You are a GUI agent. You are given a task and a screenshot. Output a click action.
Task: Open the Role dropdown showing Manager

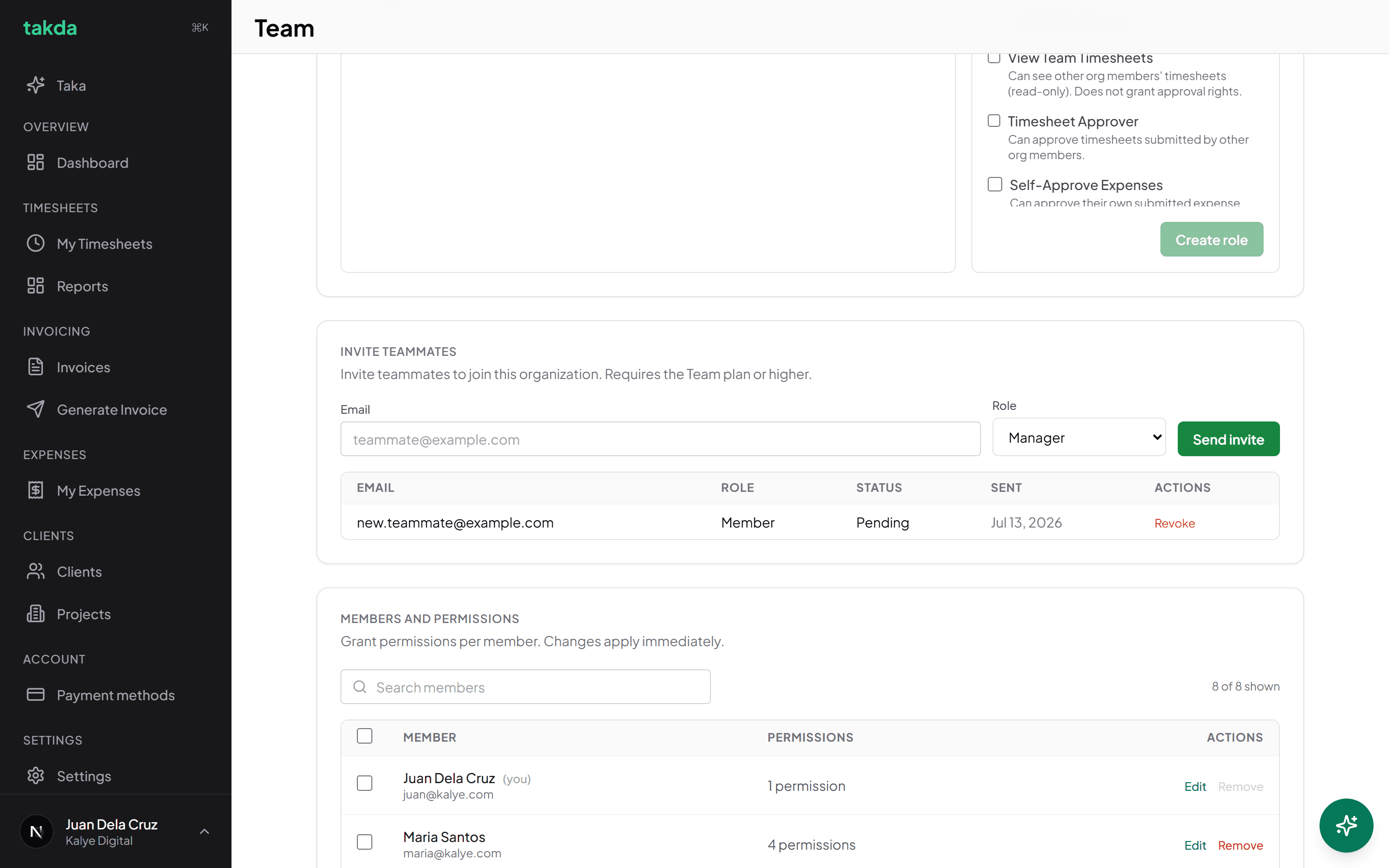point(1079,437)
